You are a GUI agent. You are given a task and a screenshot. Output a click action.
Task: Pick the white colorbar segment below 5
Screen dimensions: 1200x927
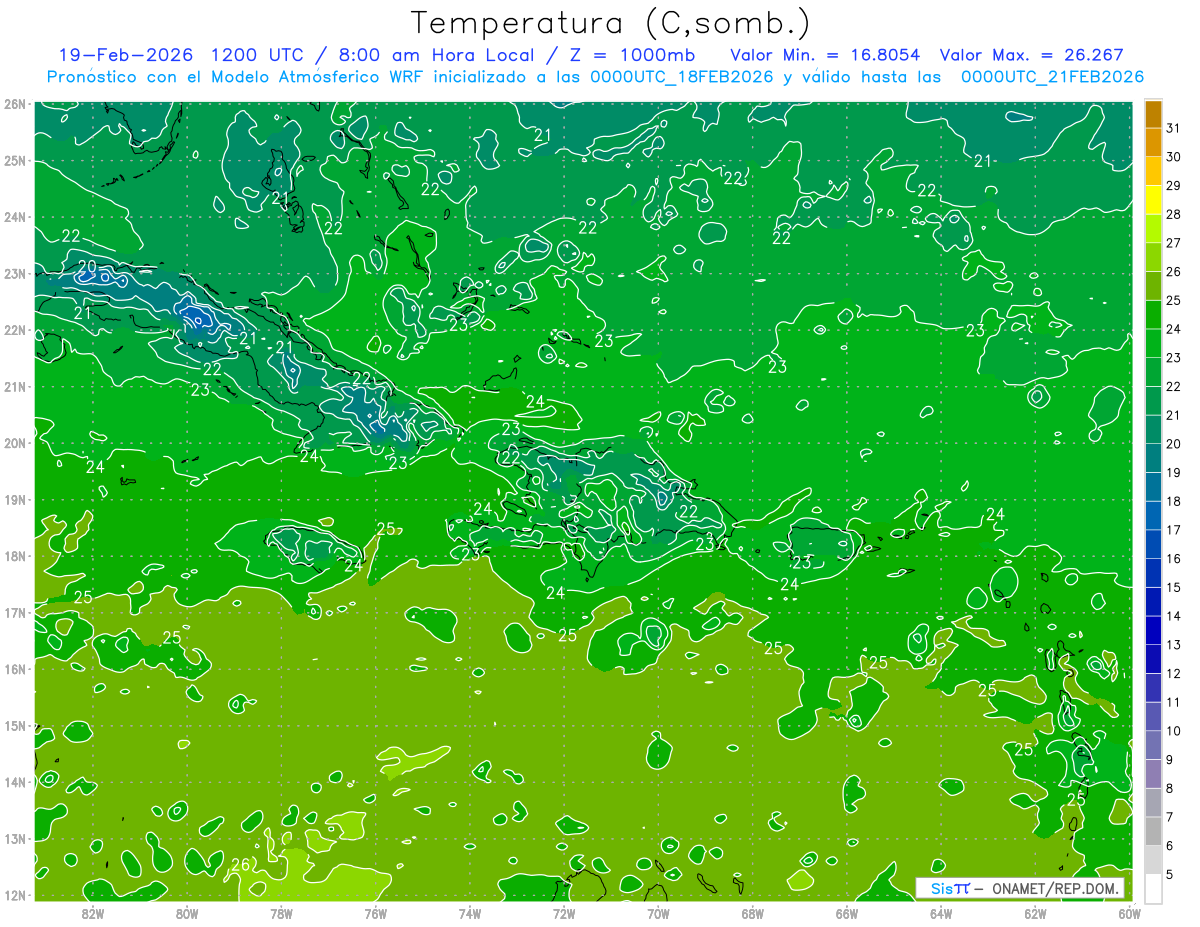(x=1153, y=887)
